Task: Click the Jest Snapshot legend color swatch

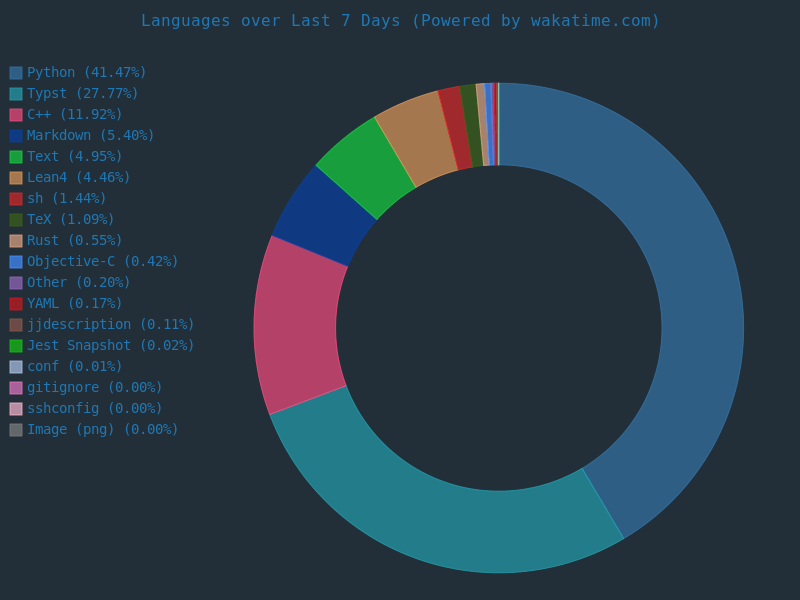Action: click(x=16, y=346)
